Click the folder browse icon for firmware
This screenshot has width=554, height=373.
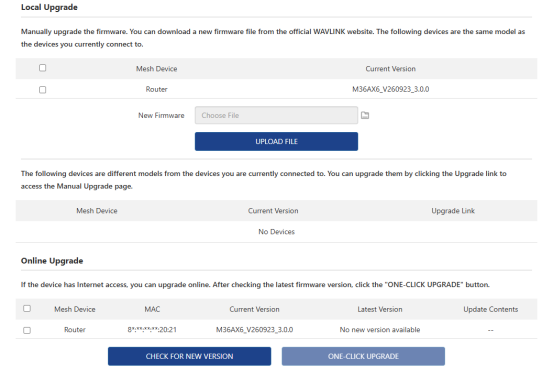(365, 115)
